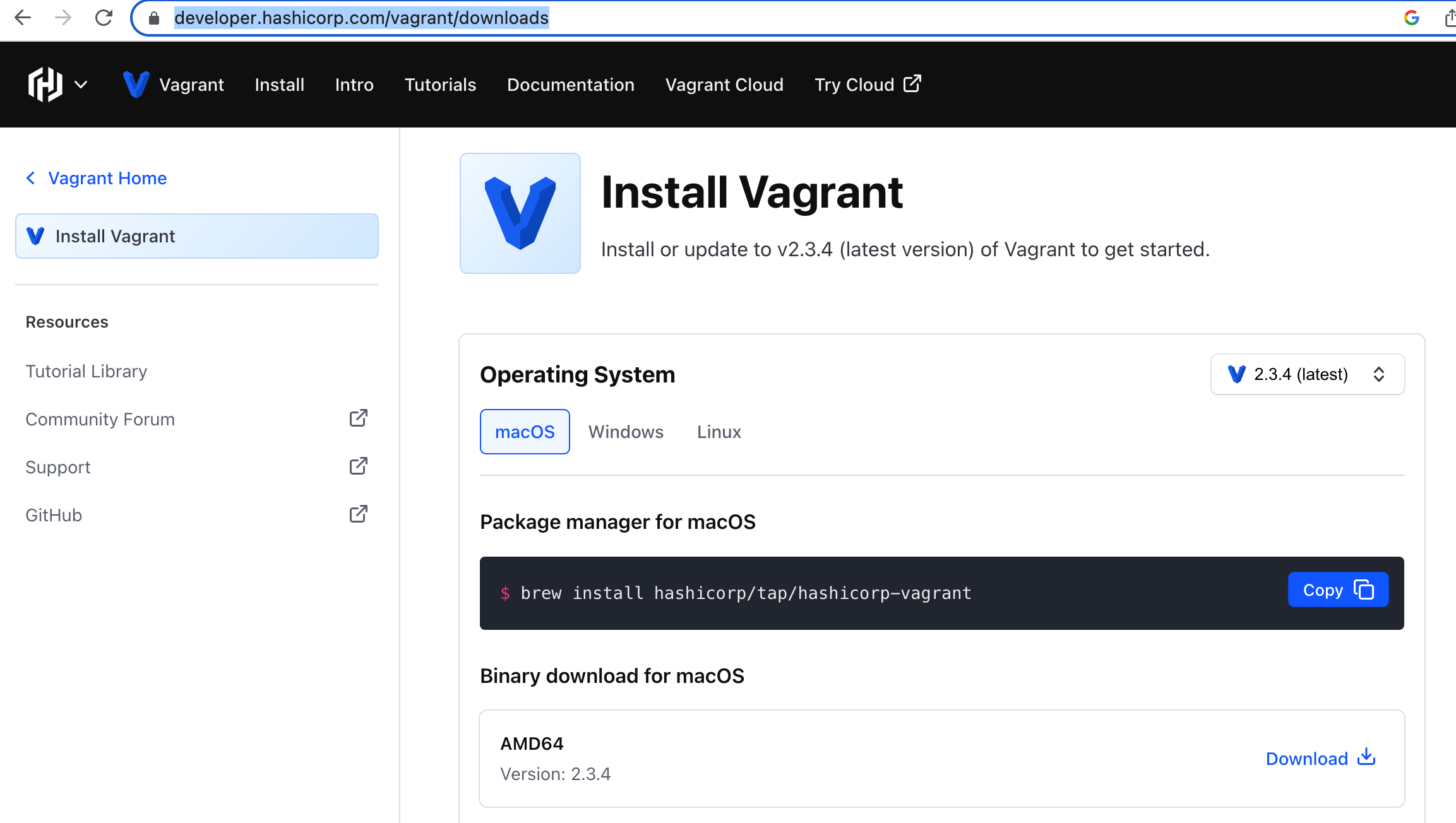1456x823 pixels.
Task: Click Community Forum external link icon
Action: tap(359, 418)
